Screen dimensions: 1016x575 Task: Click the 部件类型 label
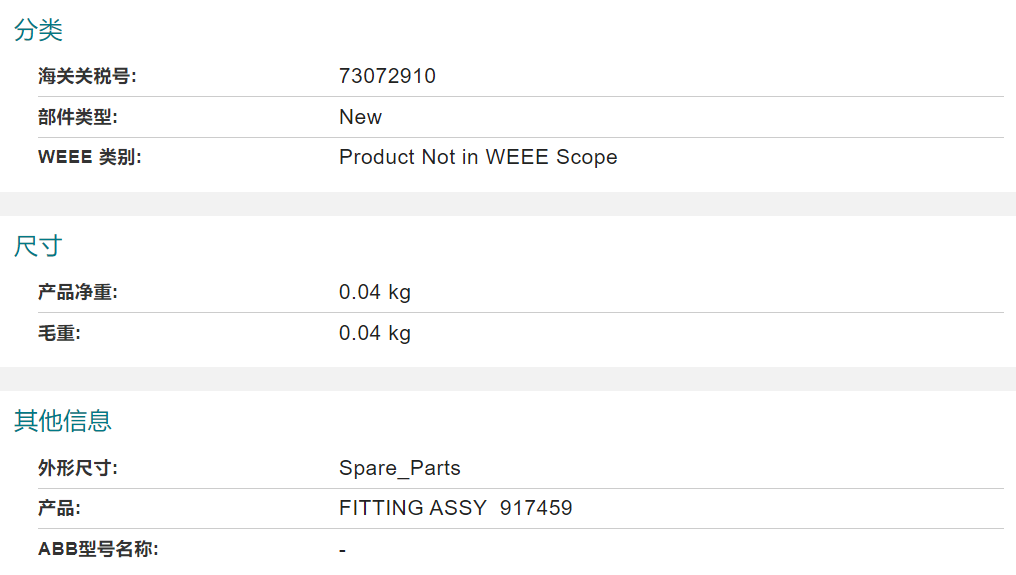click(x=78, y=117)
